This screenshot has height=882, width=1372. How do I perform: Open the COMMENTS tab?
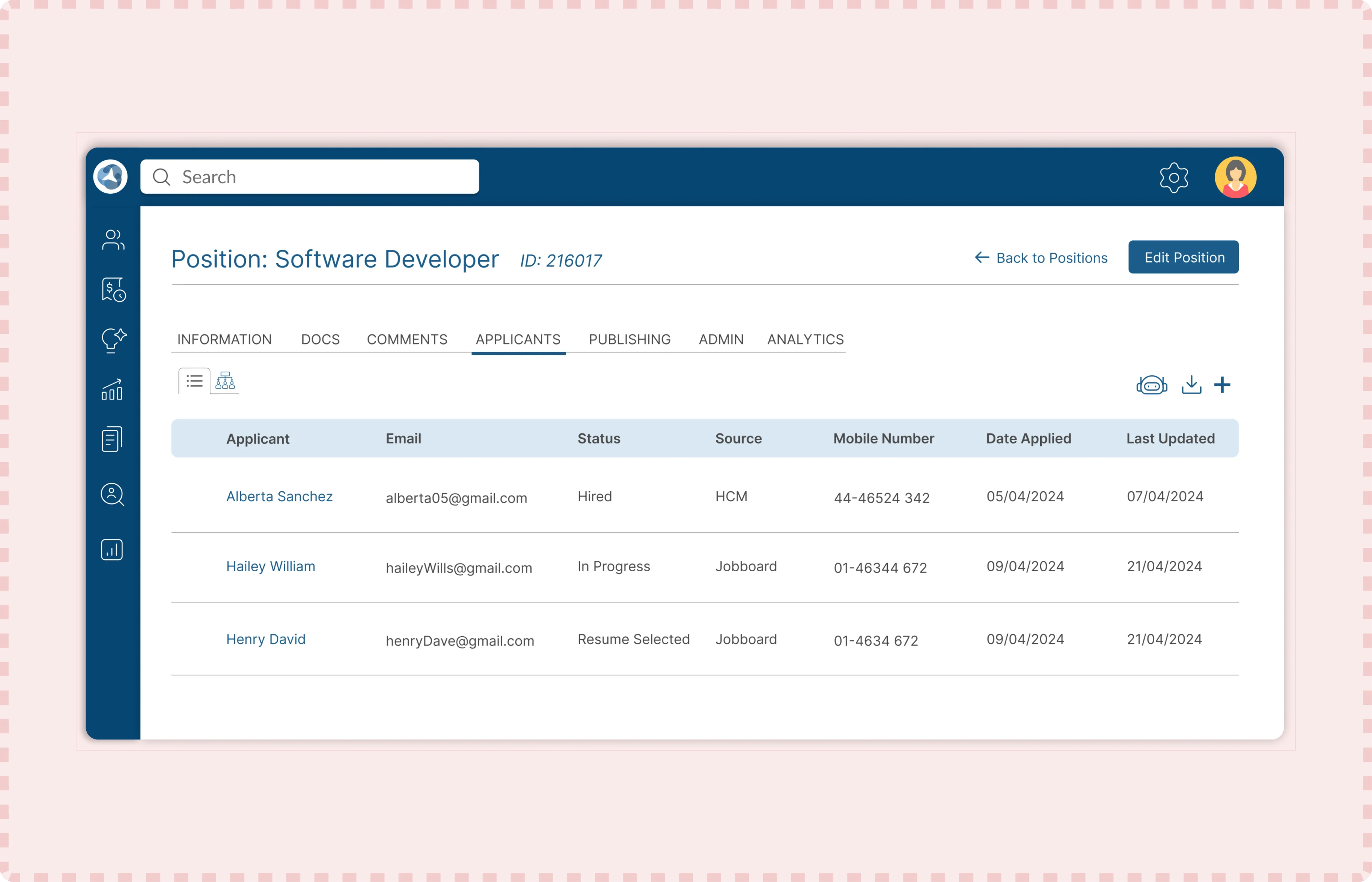pos(407,340)
